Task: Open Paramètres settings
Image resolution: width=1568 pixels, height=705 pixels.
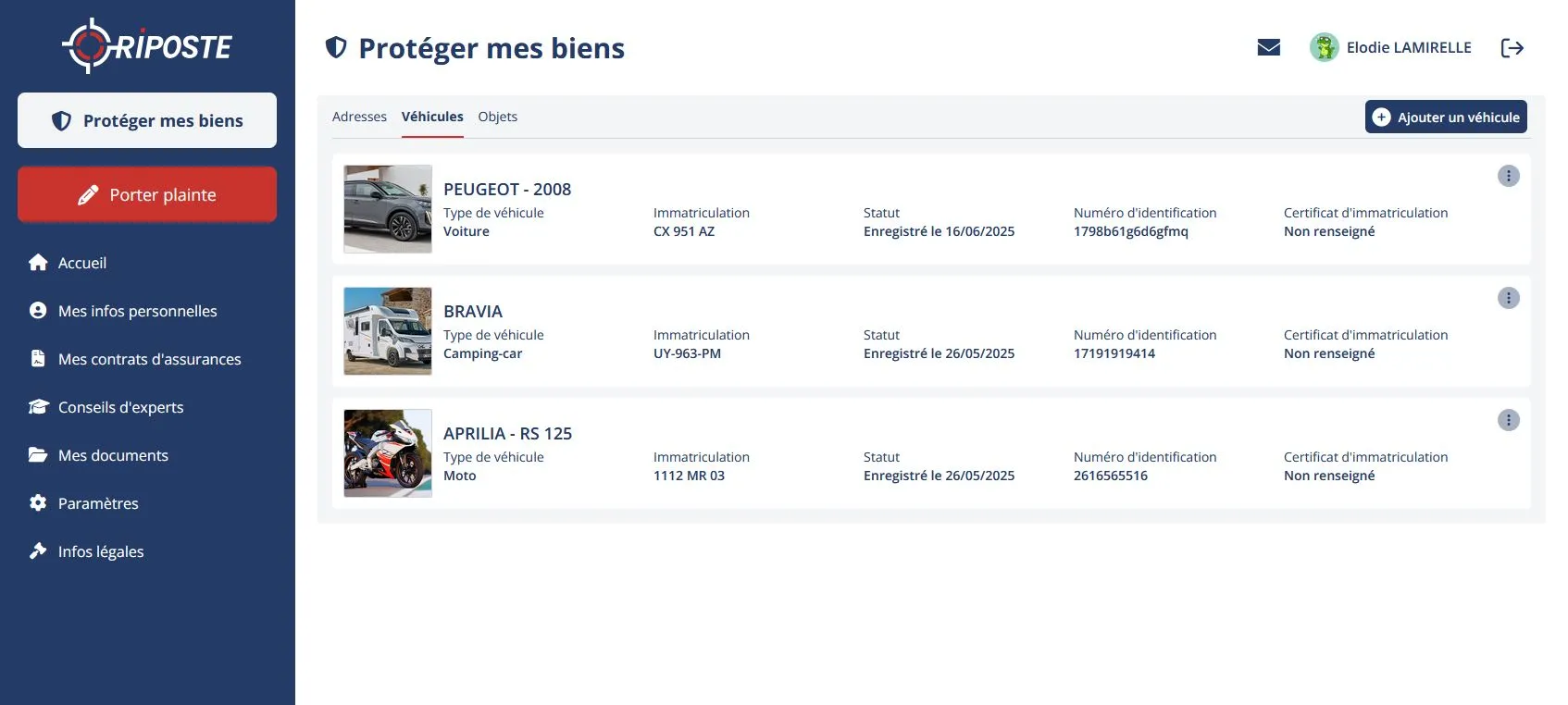Action: [x=98, y=503]
